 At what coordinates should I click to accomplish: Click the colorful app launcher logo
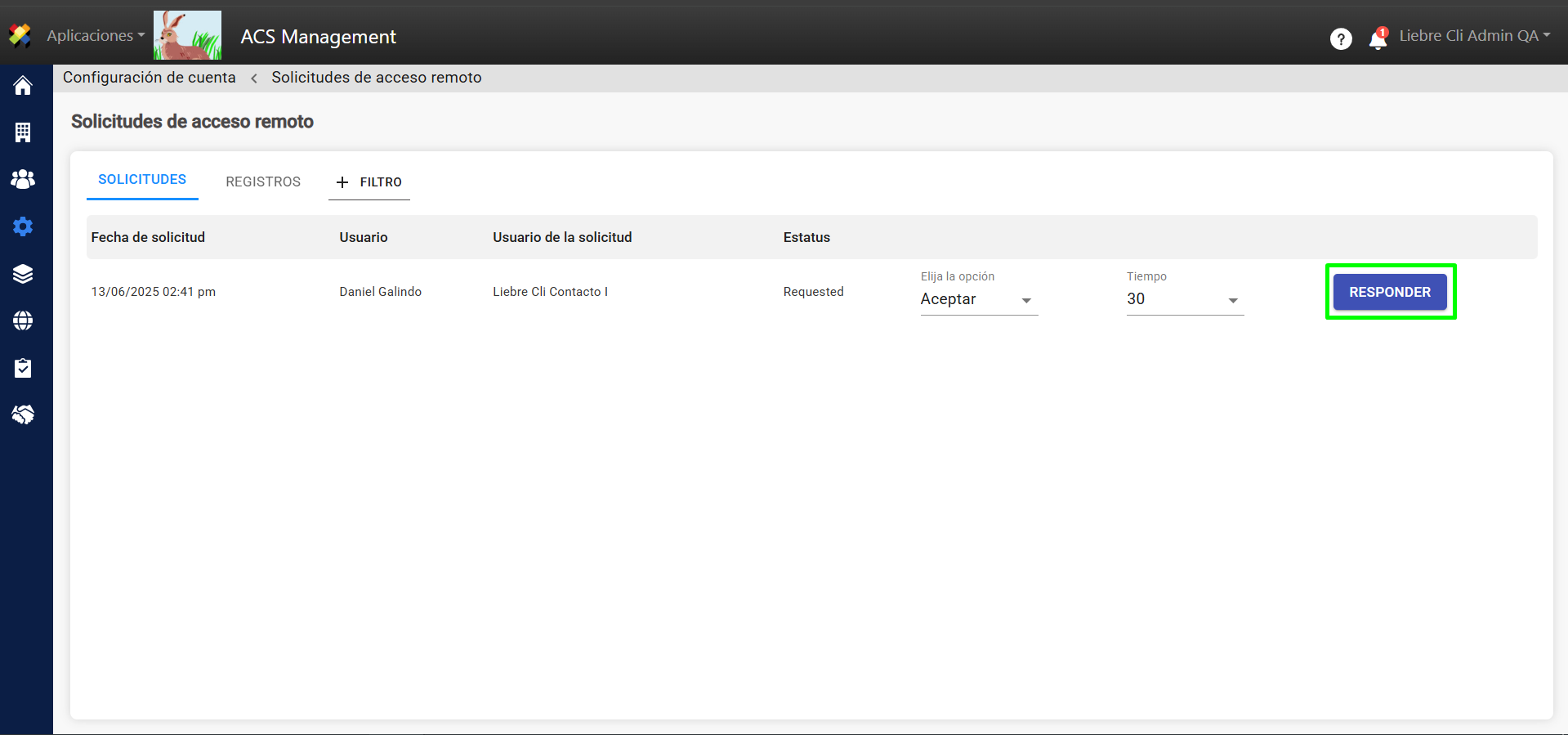pyautogui.click(x=20, y=35)
